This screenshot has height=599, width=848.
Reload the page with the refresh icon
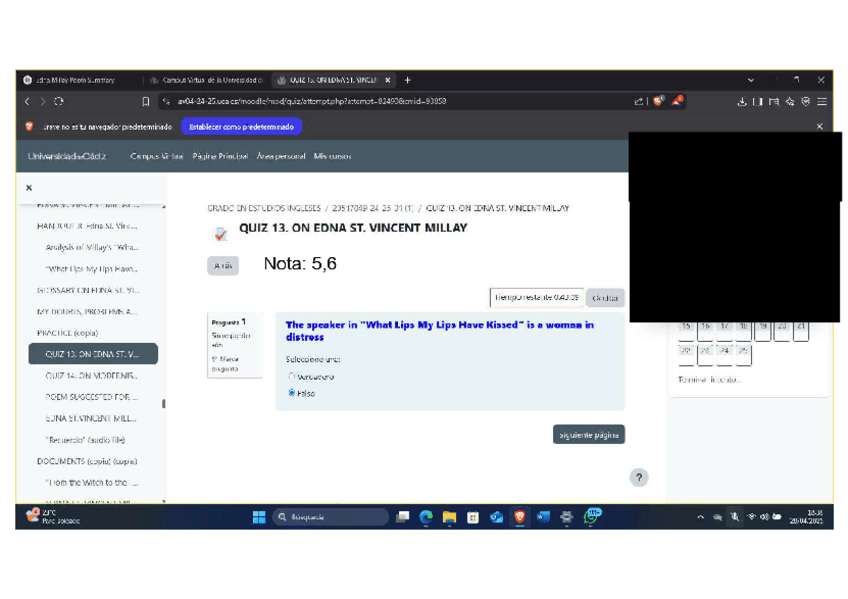click(59, 101)
